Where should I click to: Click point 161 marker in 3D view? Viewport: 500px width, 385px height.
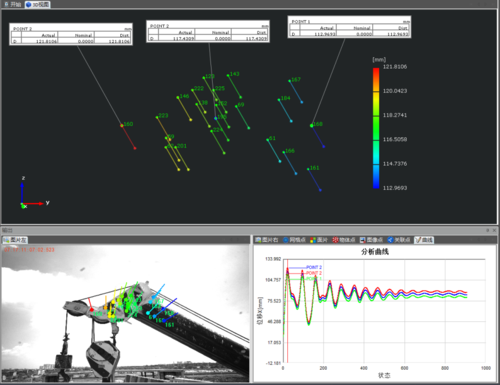coord(308,169)
